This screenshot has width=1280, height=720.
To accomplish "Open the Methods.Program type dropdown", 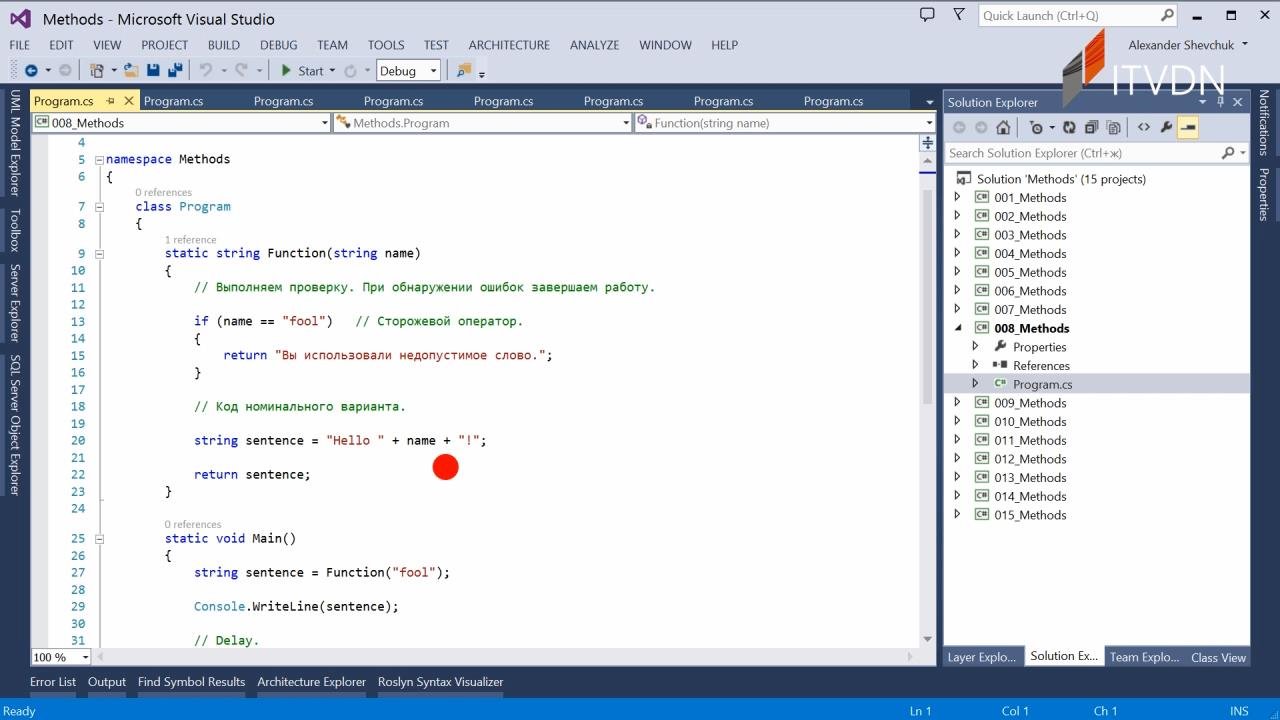I will [x=626, y=123].
